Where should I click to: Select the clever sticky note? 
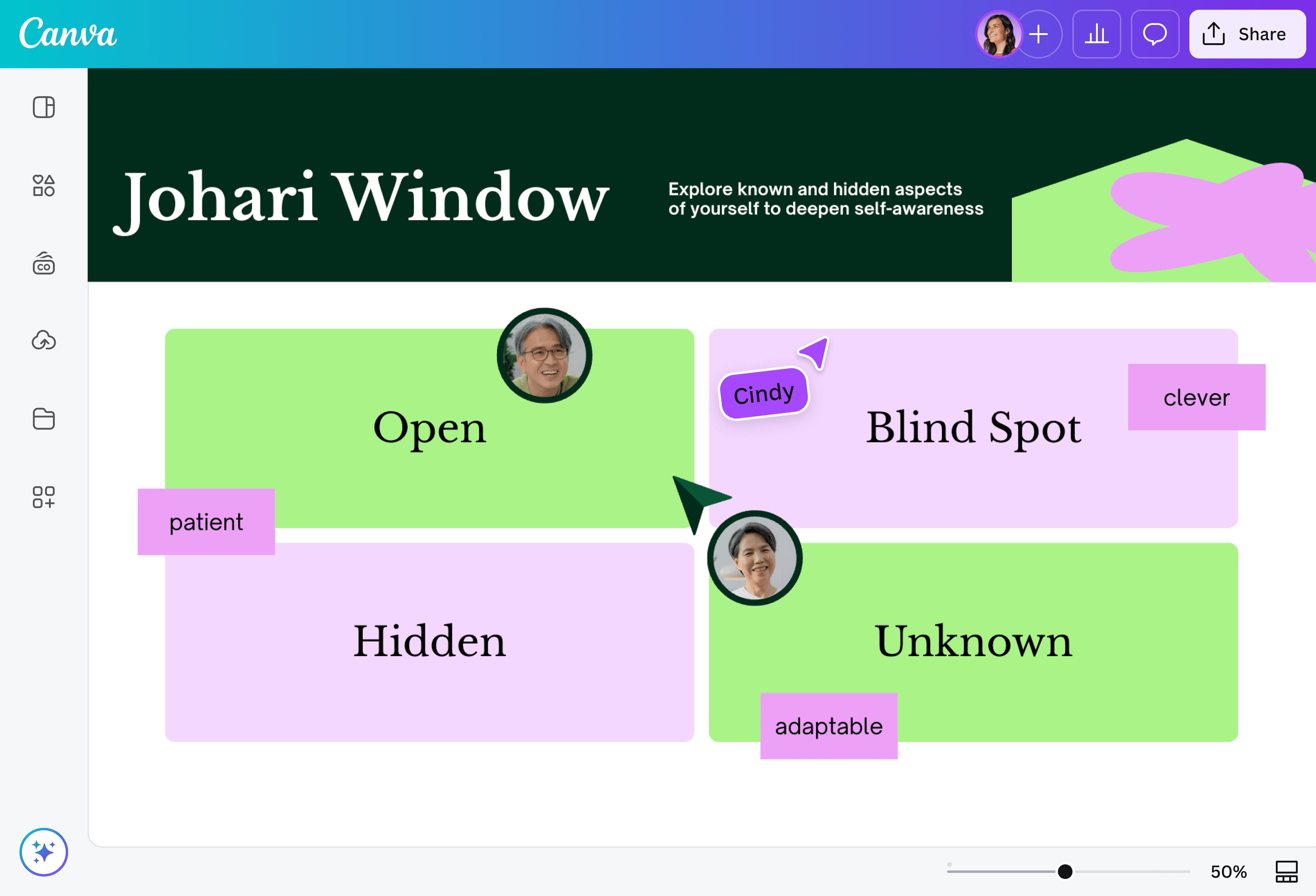tap(1196, 397)
